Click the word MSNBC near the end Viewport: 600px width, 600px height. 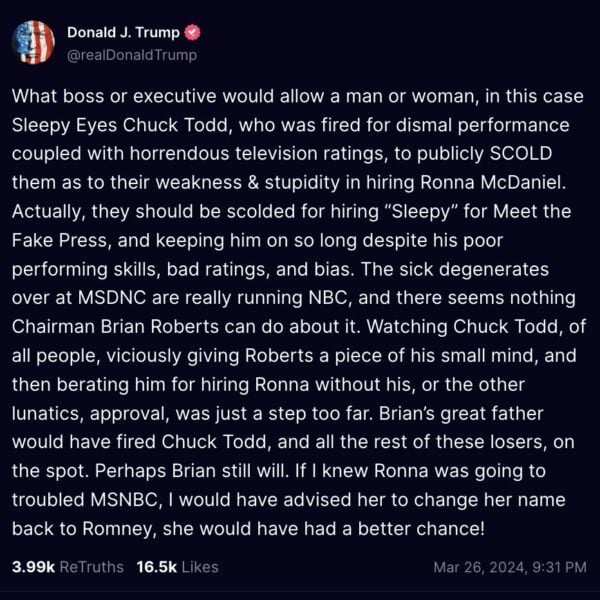click(126, 500)
